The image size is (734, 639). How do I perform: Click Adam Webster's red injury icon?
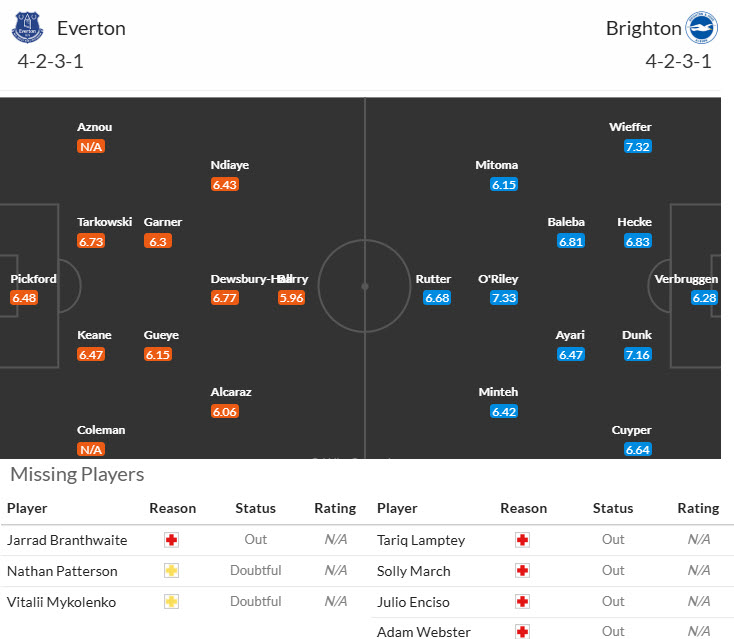pos(522,632)
